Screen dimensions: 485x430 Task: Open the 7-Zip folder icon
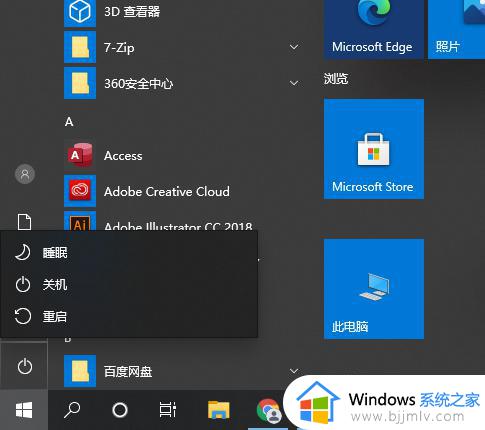point(80,47)
